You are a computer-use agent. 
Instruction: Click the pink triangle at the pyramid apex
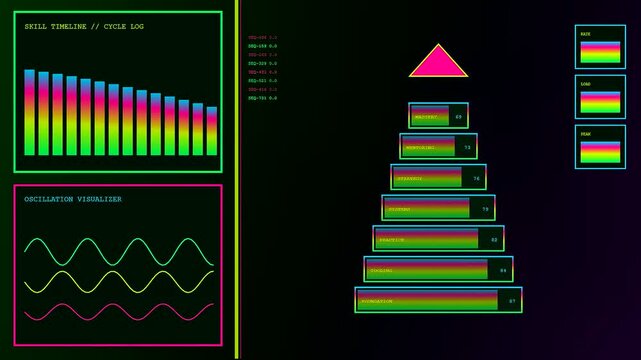click(438, 61)
